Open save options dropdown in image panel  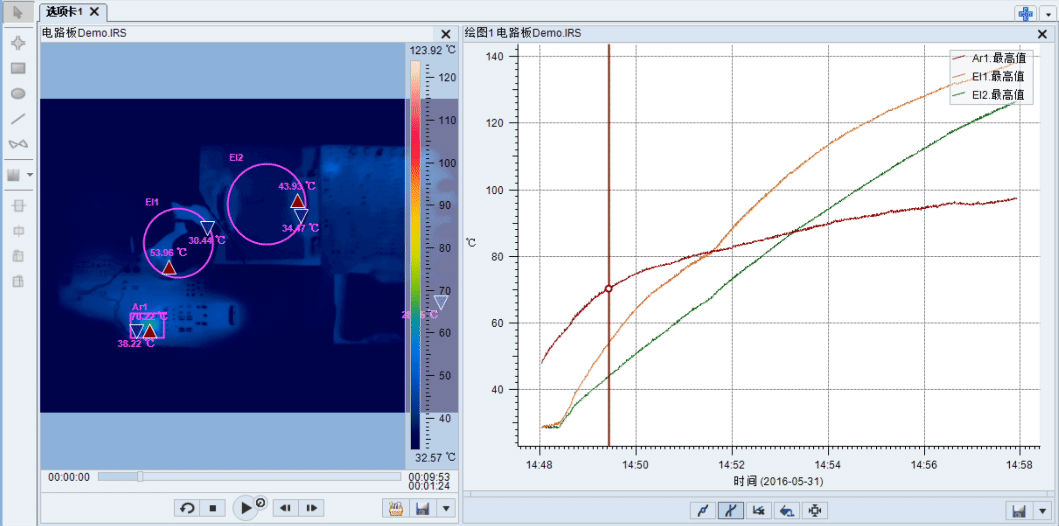[x=445, y=508]
